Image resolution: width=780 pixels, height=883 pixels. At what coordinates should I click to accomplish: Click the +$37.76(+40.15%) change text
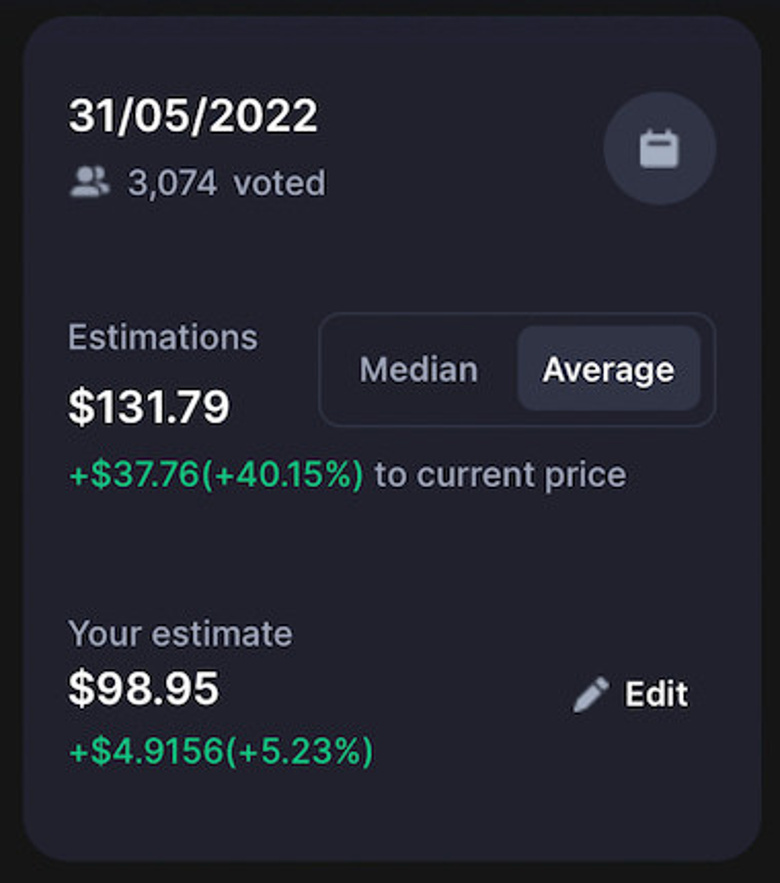tap(216, 474)
